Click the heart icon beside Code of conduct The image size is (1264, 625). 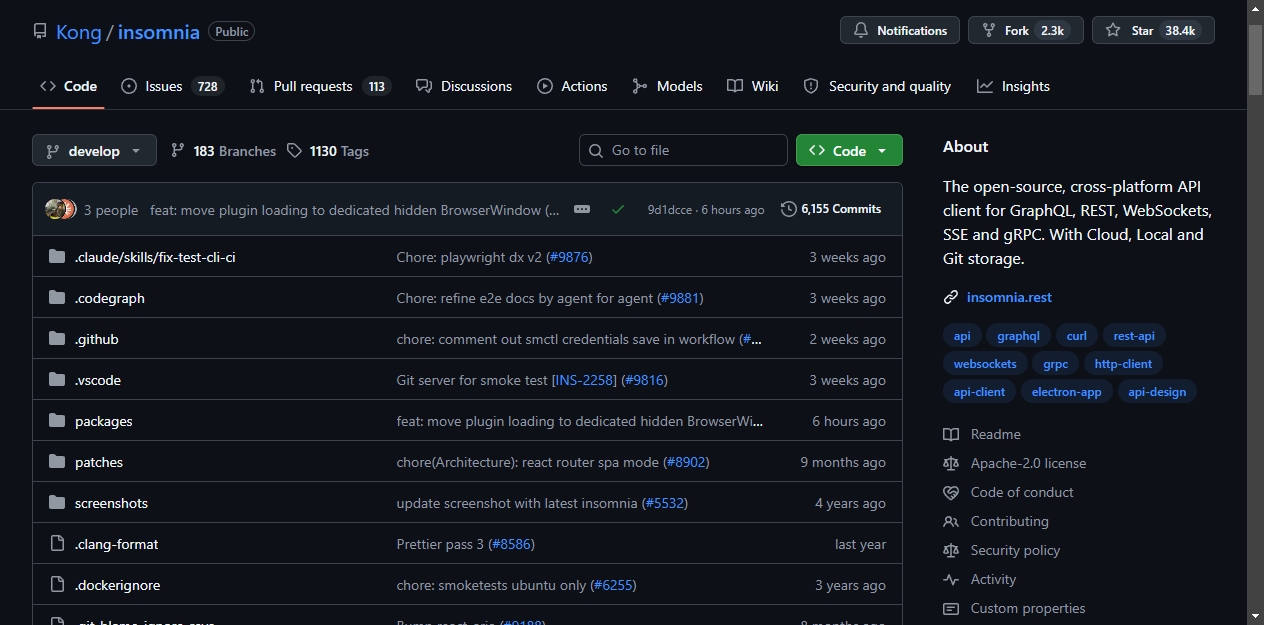tap(951, 492)
